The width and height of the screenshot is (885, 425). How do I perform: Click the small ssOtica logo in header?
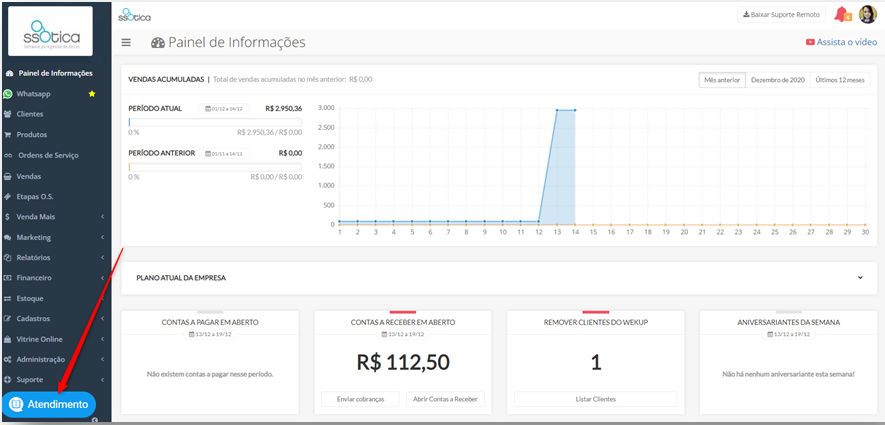(x=134, y=15)
